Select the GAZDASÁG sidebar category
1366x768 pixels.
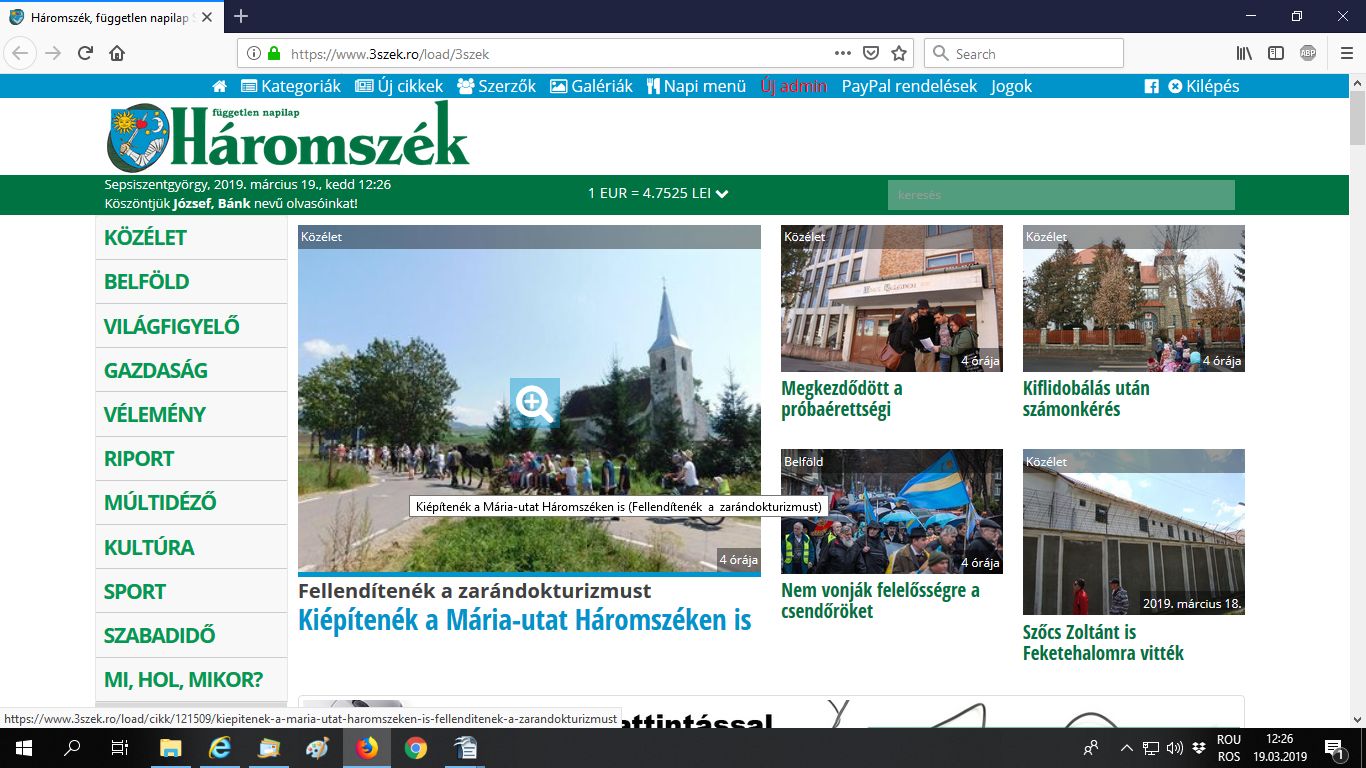(156, 370)
